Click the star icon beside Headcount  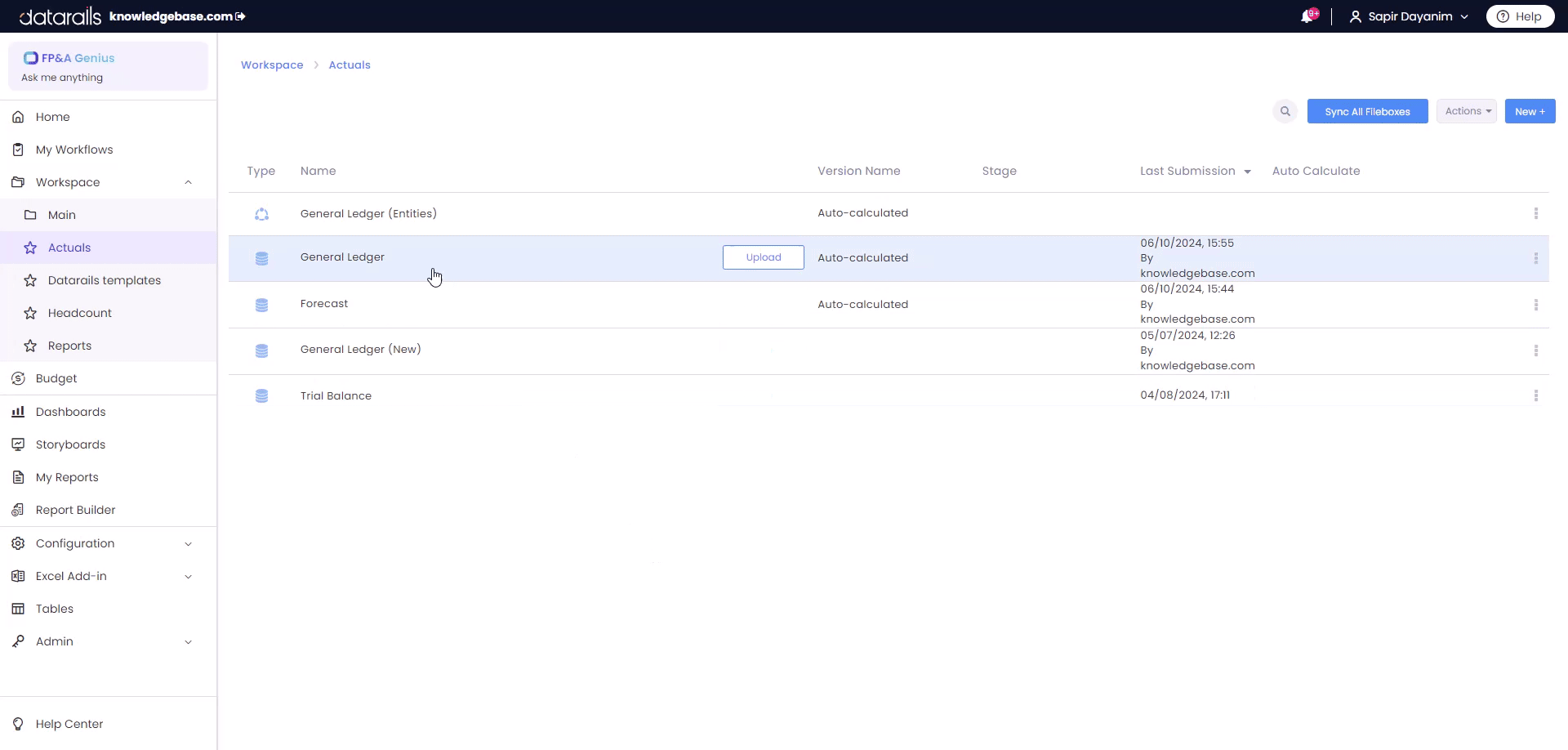pyautogui.click(x=30, y=313)
